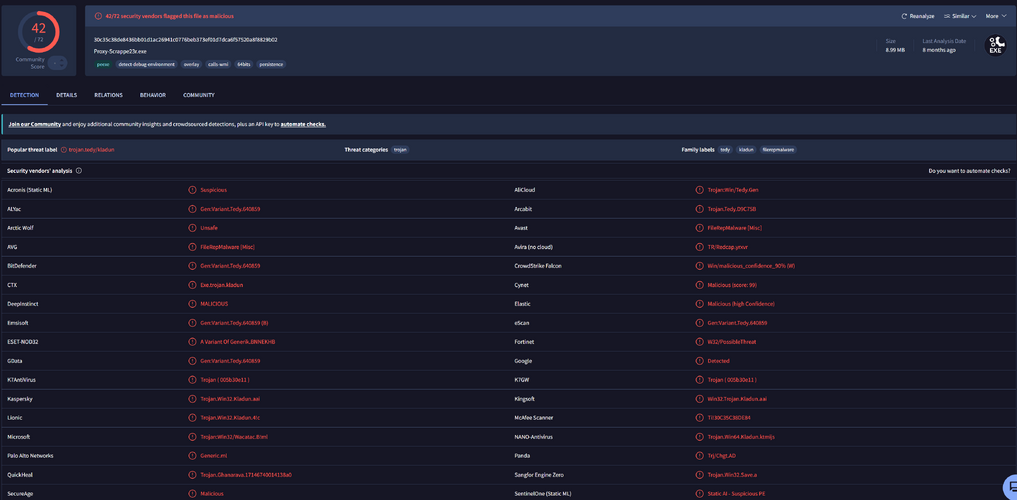Click the warning icon for CrowdStrike Falcon result
This screenshot has width=1017, height=500.
click(699, 266)
